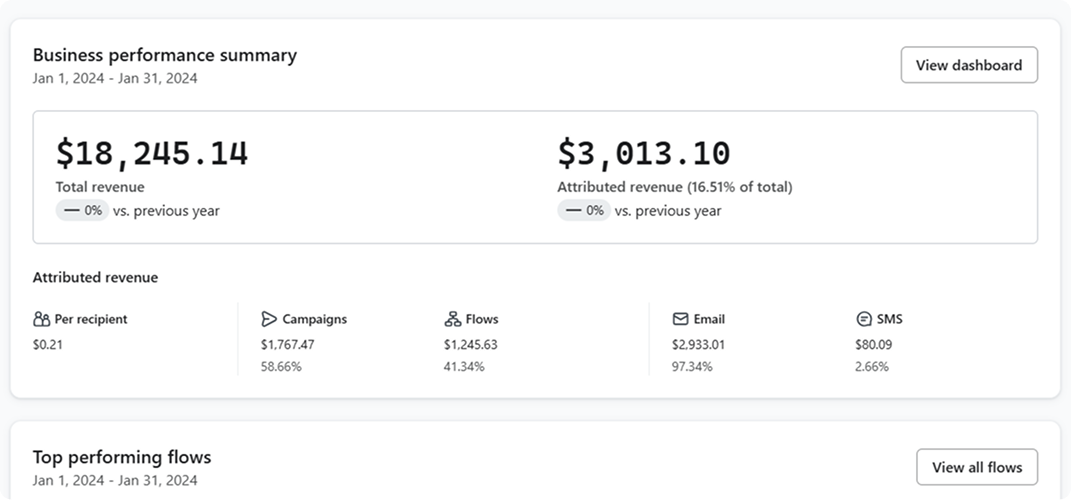
Task: Select the Per recipient value $0.21
Action: 48,344
